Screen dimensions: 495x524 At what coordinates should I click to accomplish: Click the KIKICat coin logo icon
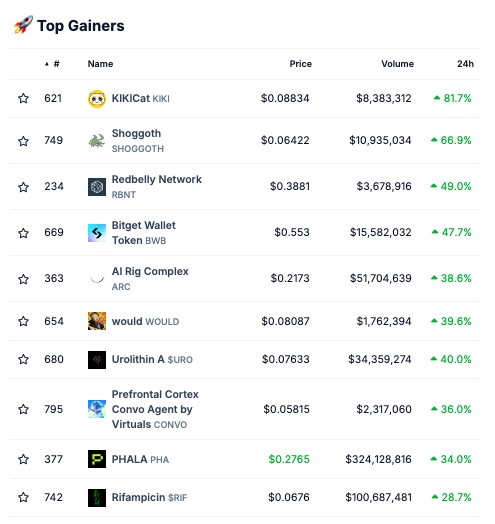[97, 99]
